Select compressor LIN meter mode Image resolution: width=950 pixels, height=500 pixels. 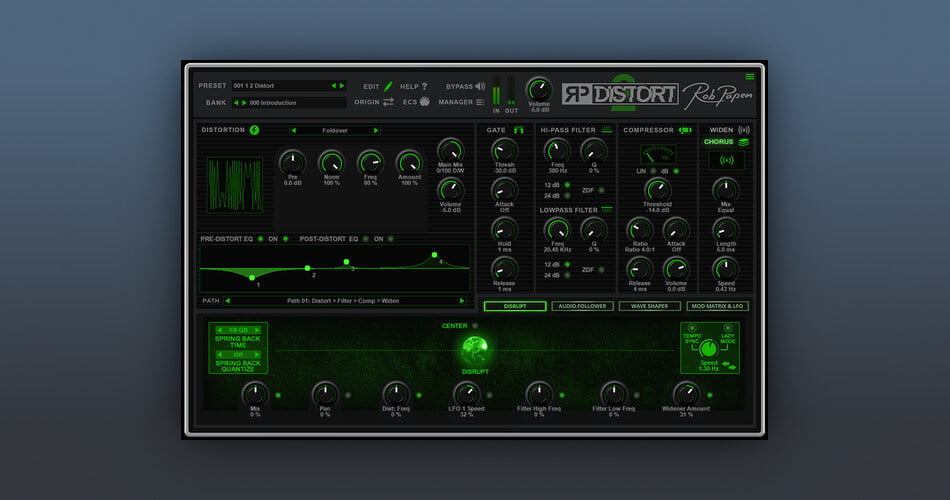[653, 172]
